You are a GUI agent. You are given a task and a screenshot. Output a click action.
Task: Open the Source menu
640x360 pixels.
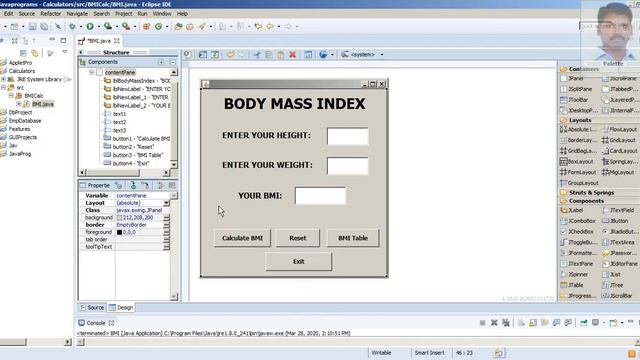tap(27, 13)
